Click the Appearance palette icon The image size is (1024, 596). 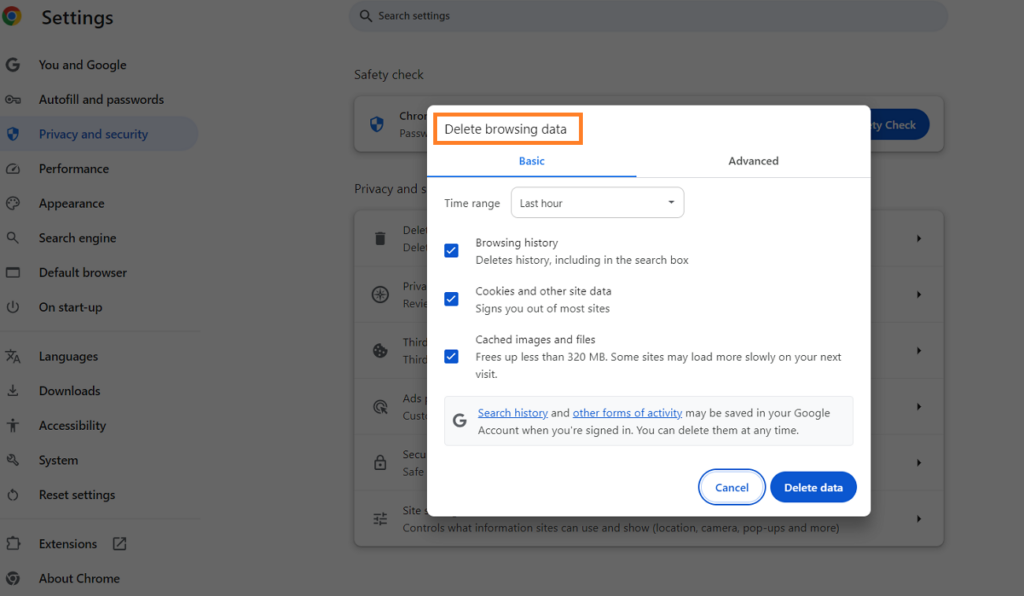[13, 203]
